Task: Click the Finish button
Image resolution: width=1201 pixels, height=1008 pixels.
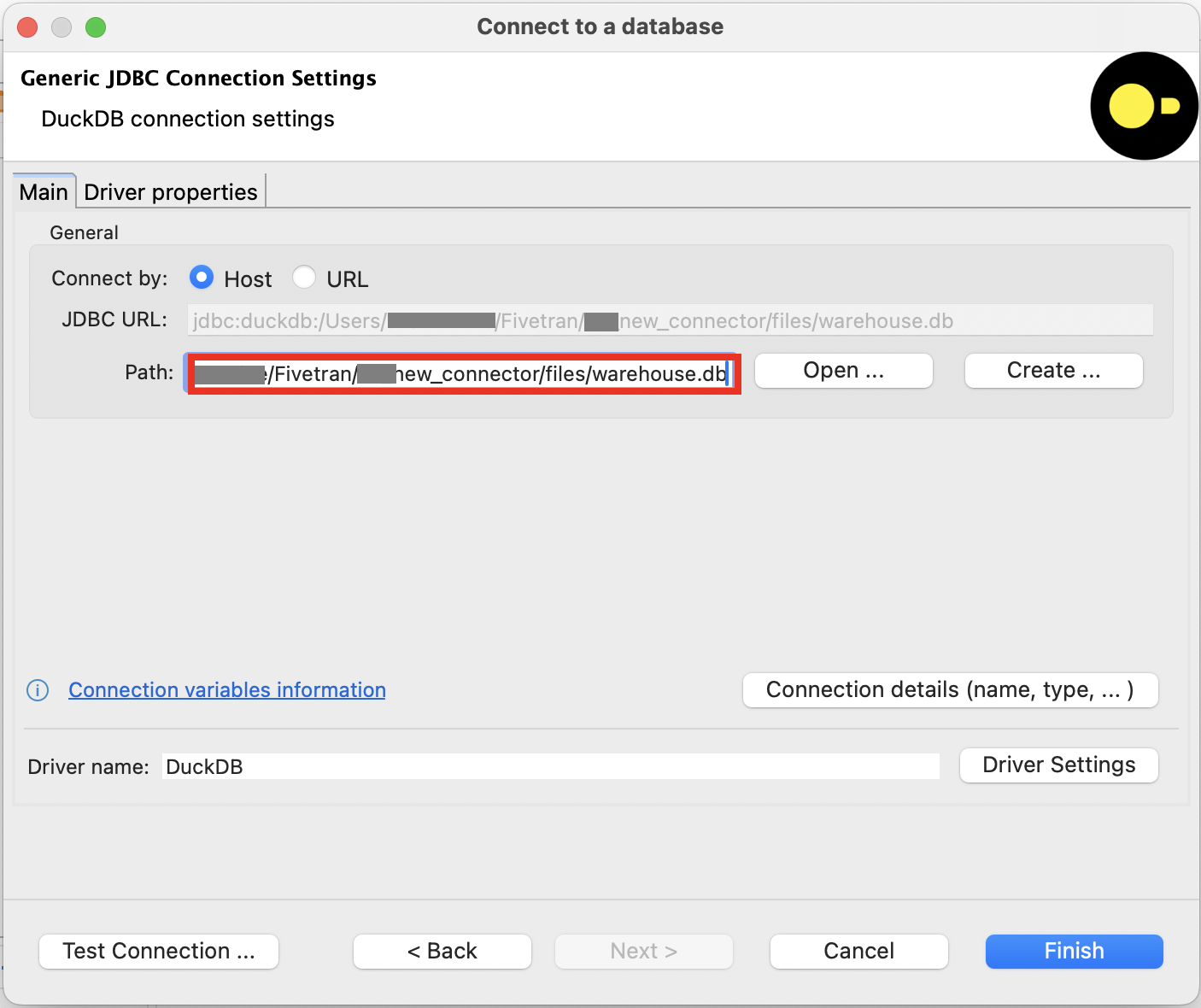Action: [1074, 951]
